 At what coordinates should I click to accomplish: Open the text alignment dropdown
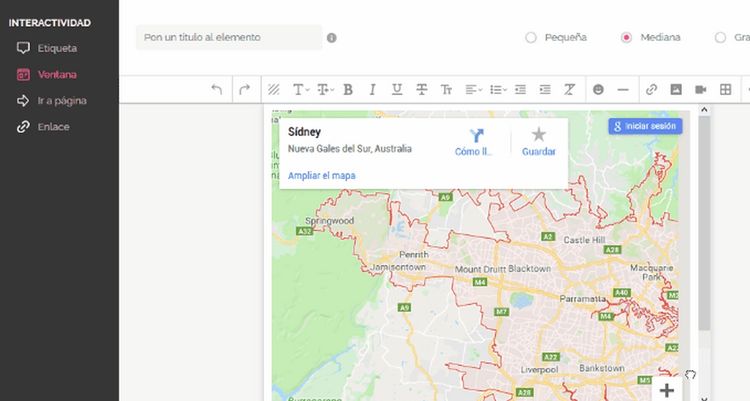(473, 90)
